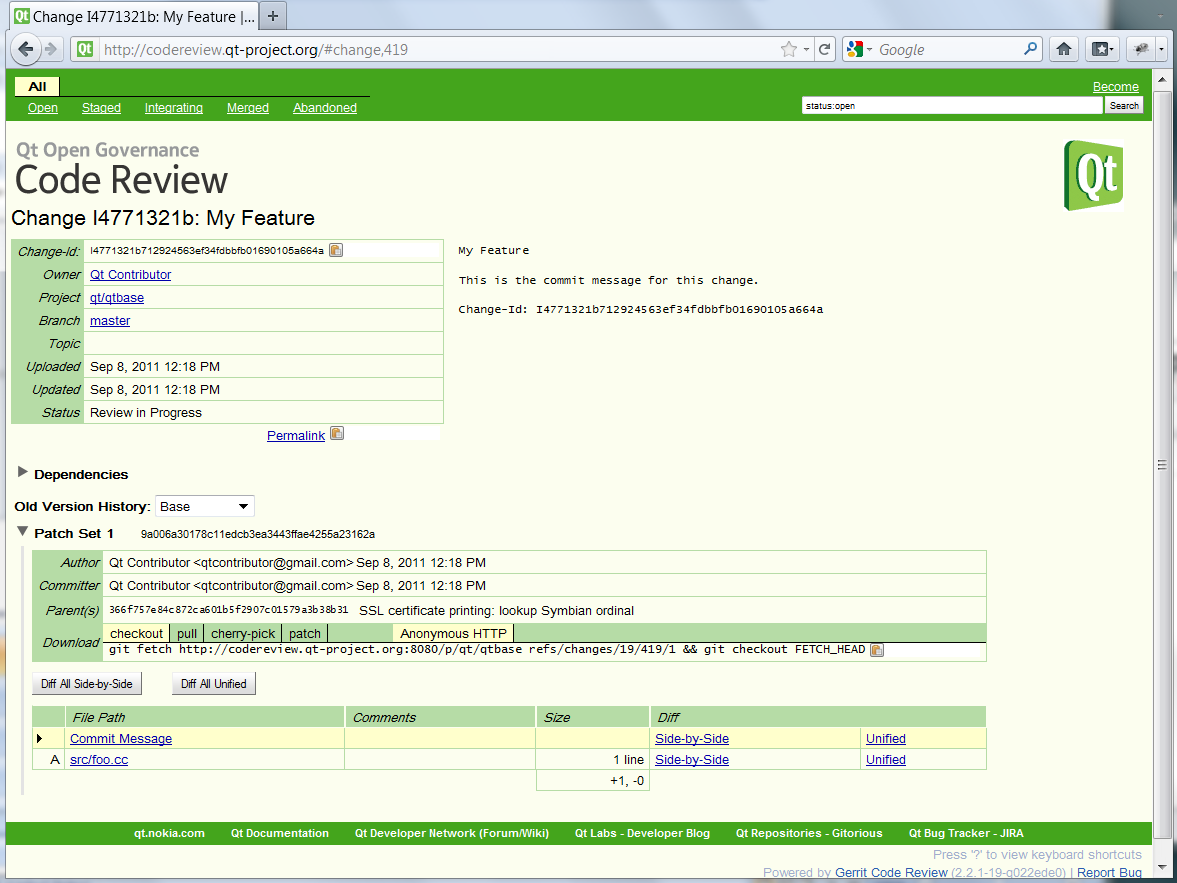The height and width of the screenshot is (883, 1177).
Task: Click the Diff All Side-by-Side button
Action: coord(87,683)
